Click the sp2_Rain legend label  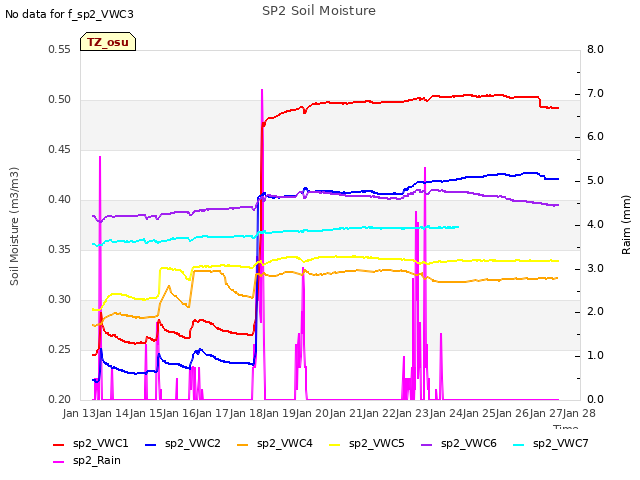[97, 460]
